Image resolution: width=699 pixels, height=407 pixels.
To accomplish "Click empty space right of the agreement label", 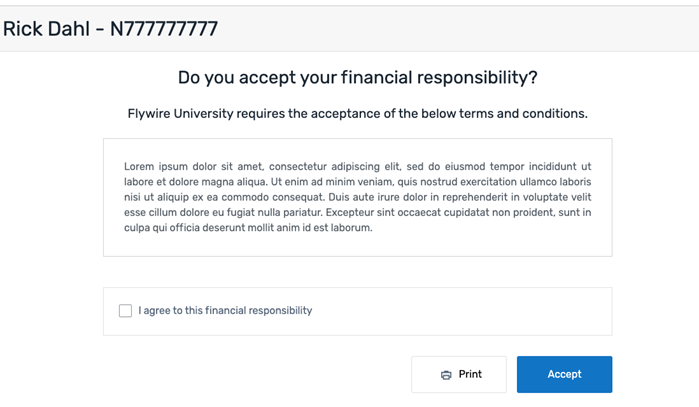I will click(460, 311).
